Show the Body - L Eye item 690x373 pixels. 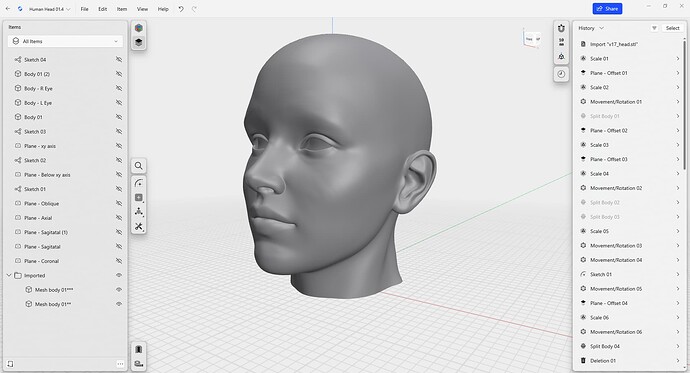coord(118,102)
